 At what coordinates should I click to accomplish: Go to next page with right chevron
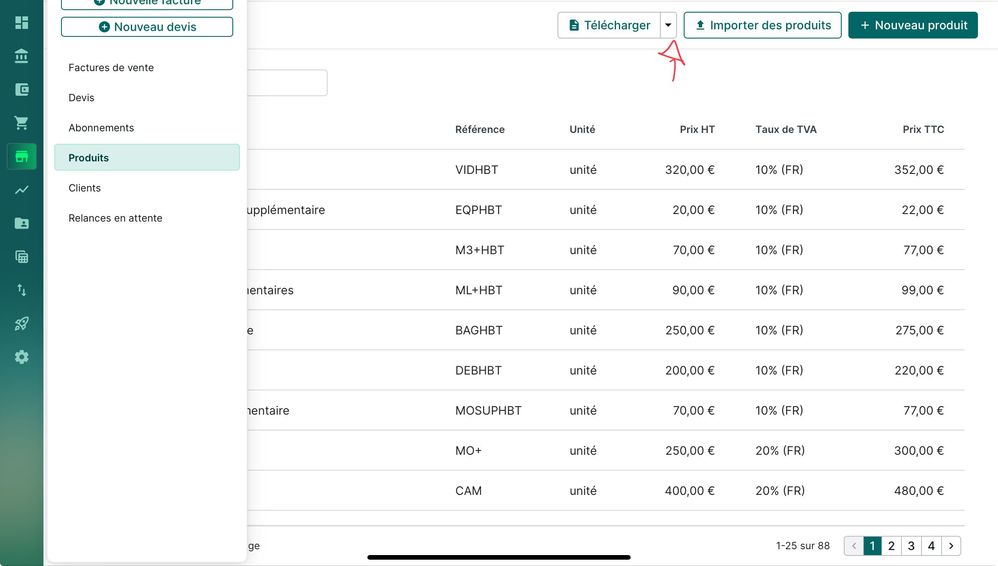[951, 546]
